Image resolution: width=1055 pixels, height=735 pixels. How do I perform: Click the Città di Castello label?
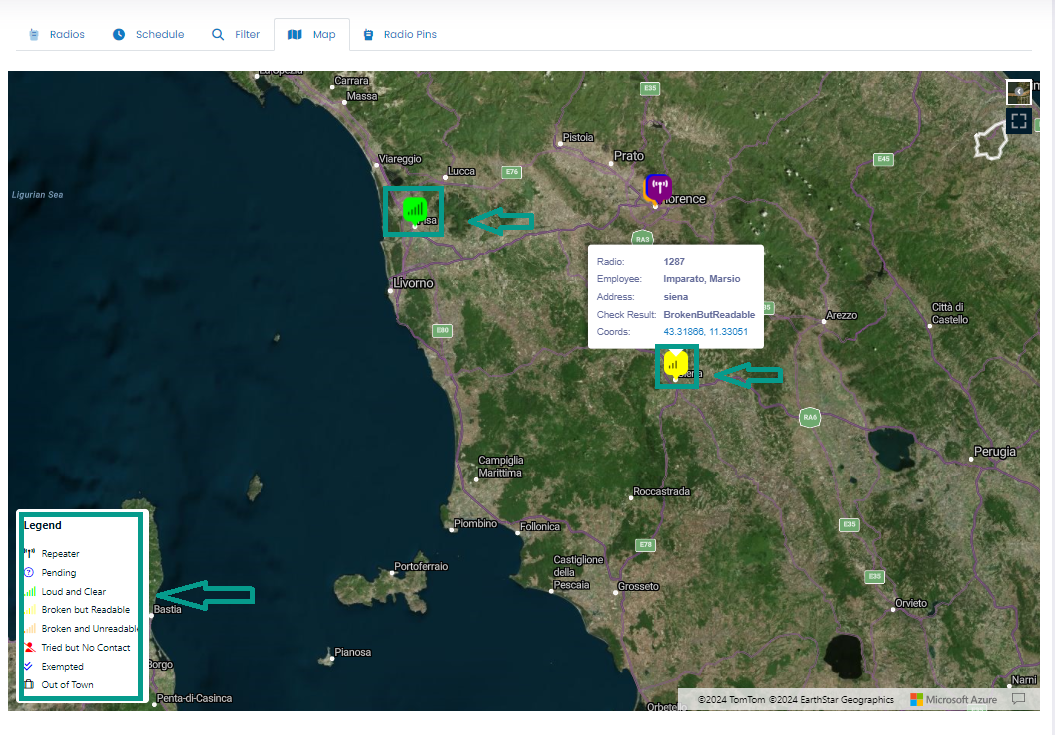[x=949, y=313]
